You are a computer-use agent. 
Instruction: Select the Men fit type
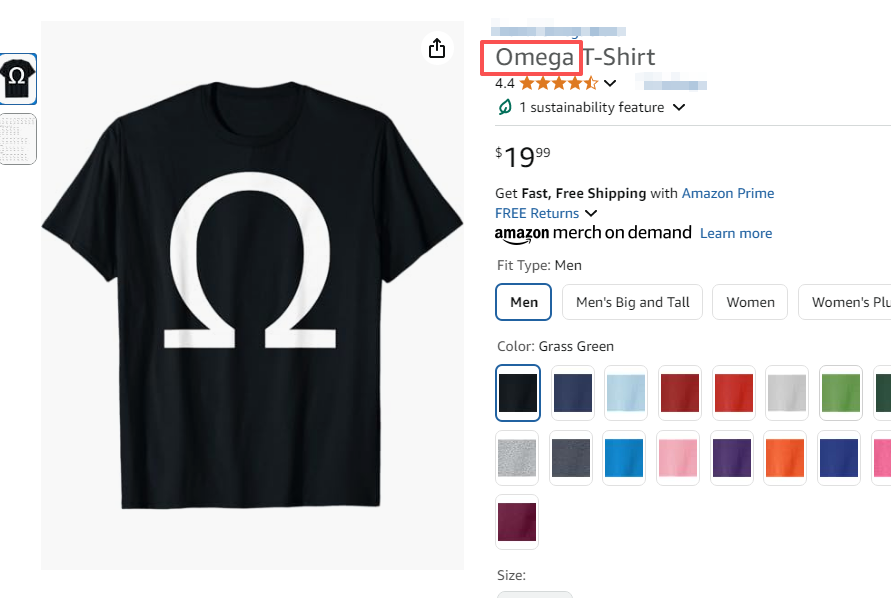click(x=524, y=302)
